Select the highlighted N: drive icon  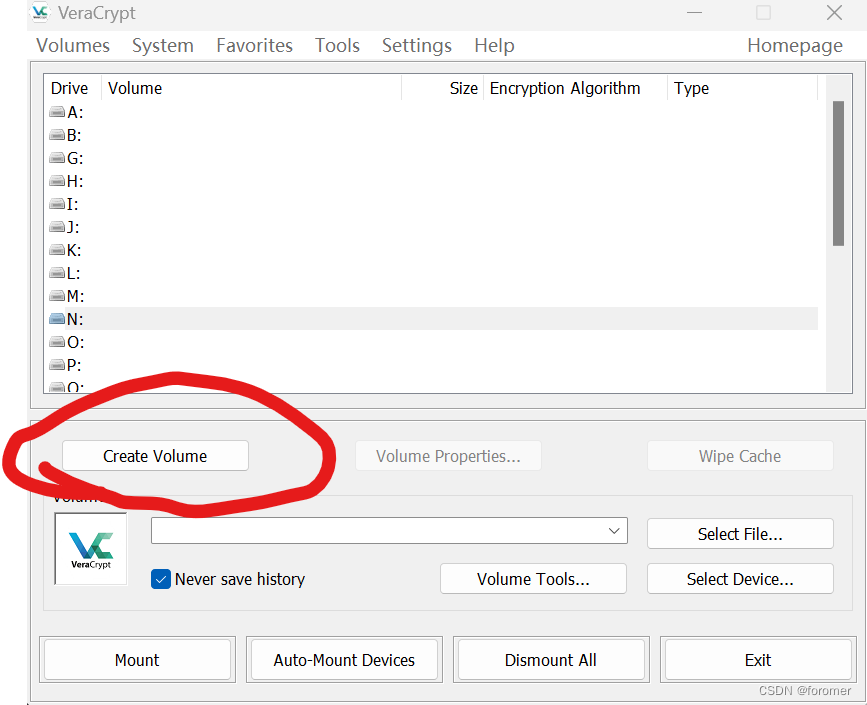click(x=57, y=318)
